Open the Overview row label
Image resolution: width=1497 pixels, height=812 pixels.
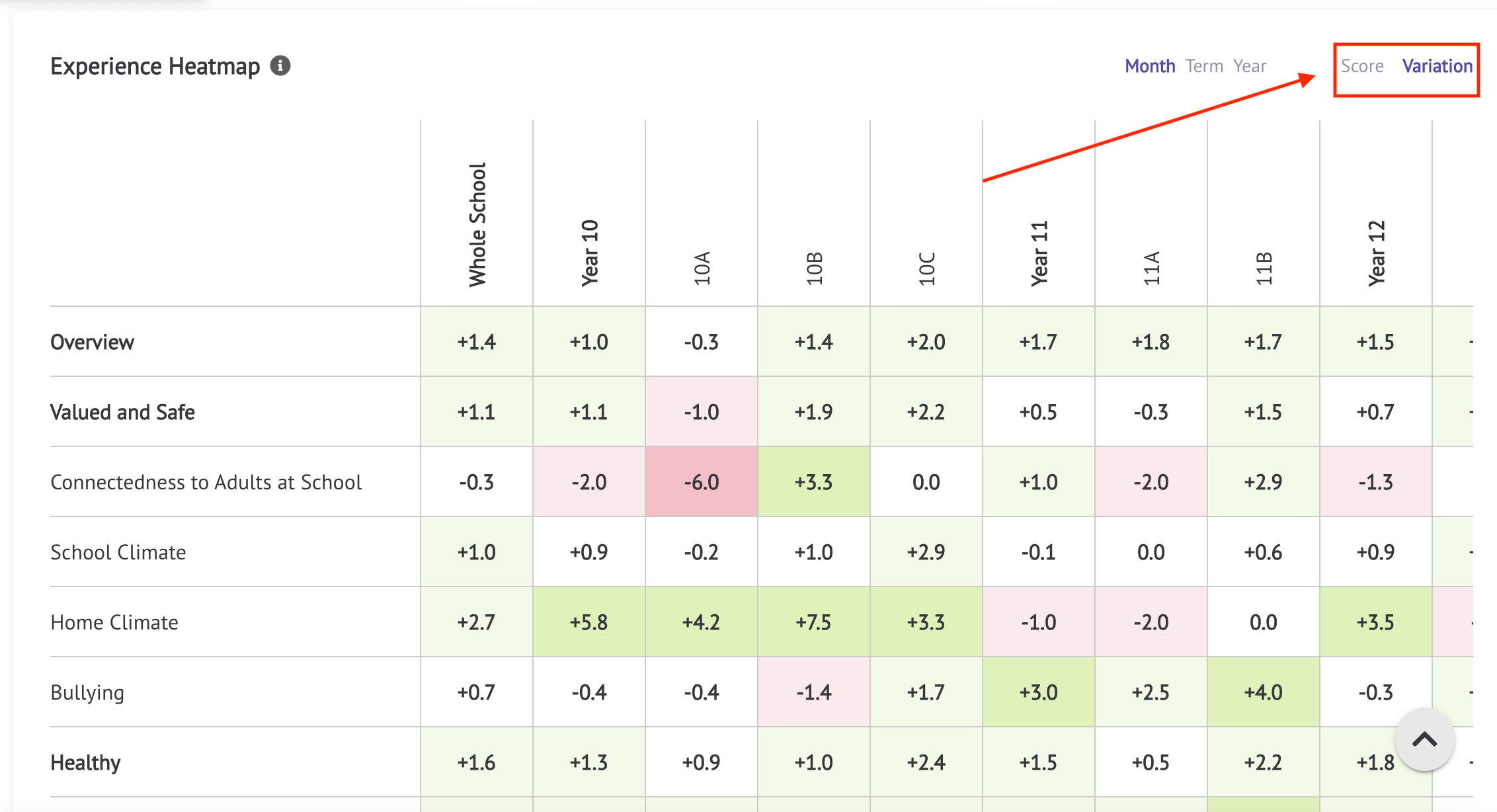tap(92, 342)
